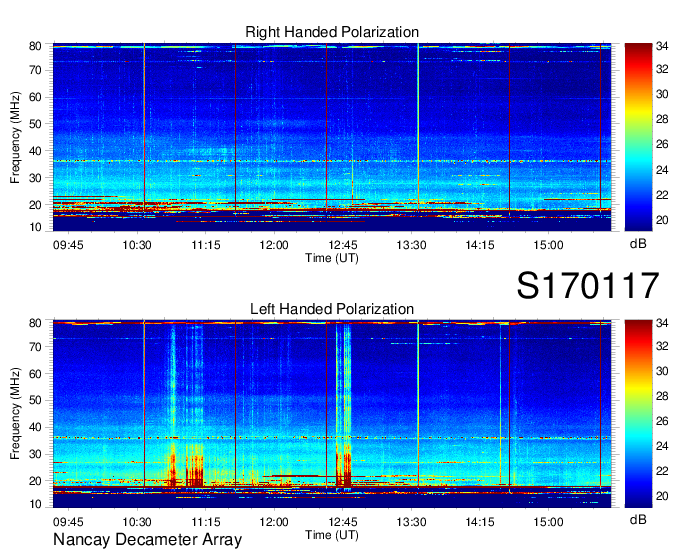The height and width of the screenshot is (552, 680).
Task: Click the 10:30 tick label of lower plot
Action: click(x=137, y=522)
